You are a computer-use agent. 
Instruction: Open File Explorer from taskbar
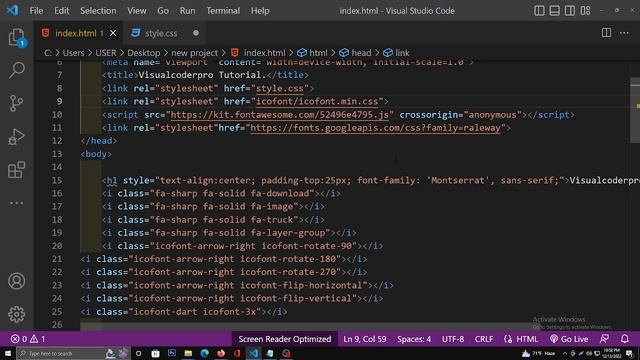pos(188,353)
